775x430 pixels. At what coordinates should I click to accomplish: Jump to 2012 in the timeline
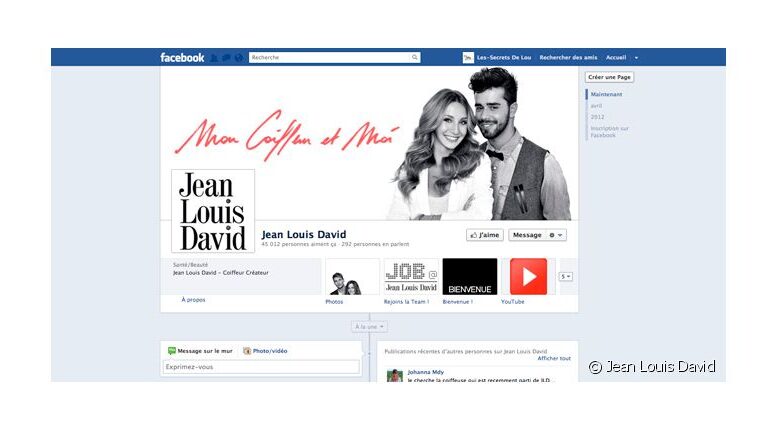pos(597,117)
